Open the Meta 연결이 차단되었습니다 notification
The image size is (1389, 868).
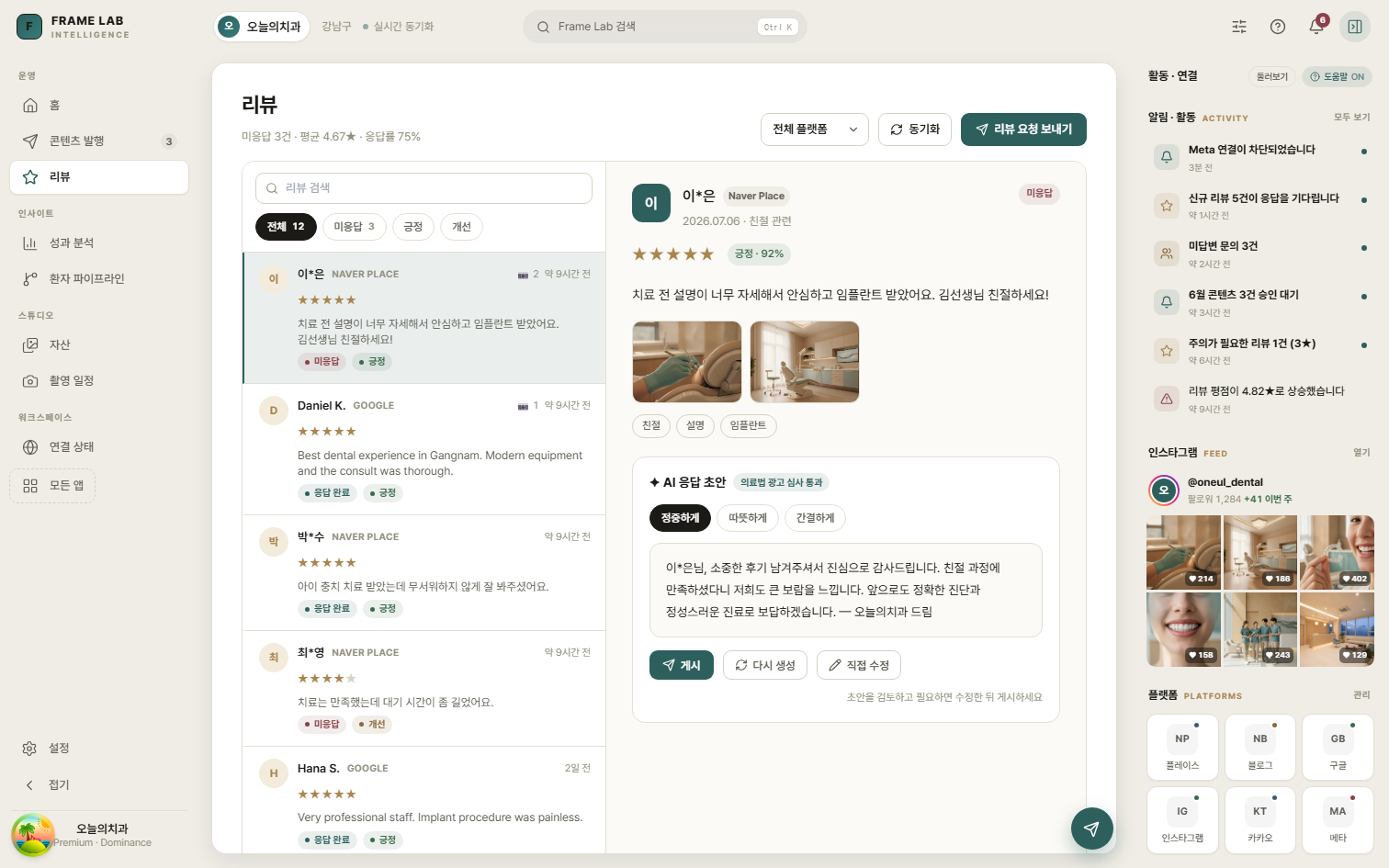coord(1260,157)
